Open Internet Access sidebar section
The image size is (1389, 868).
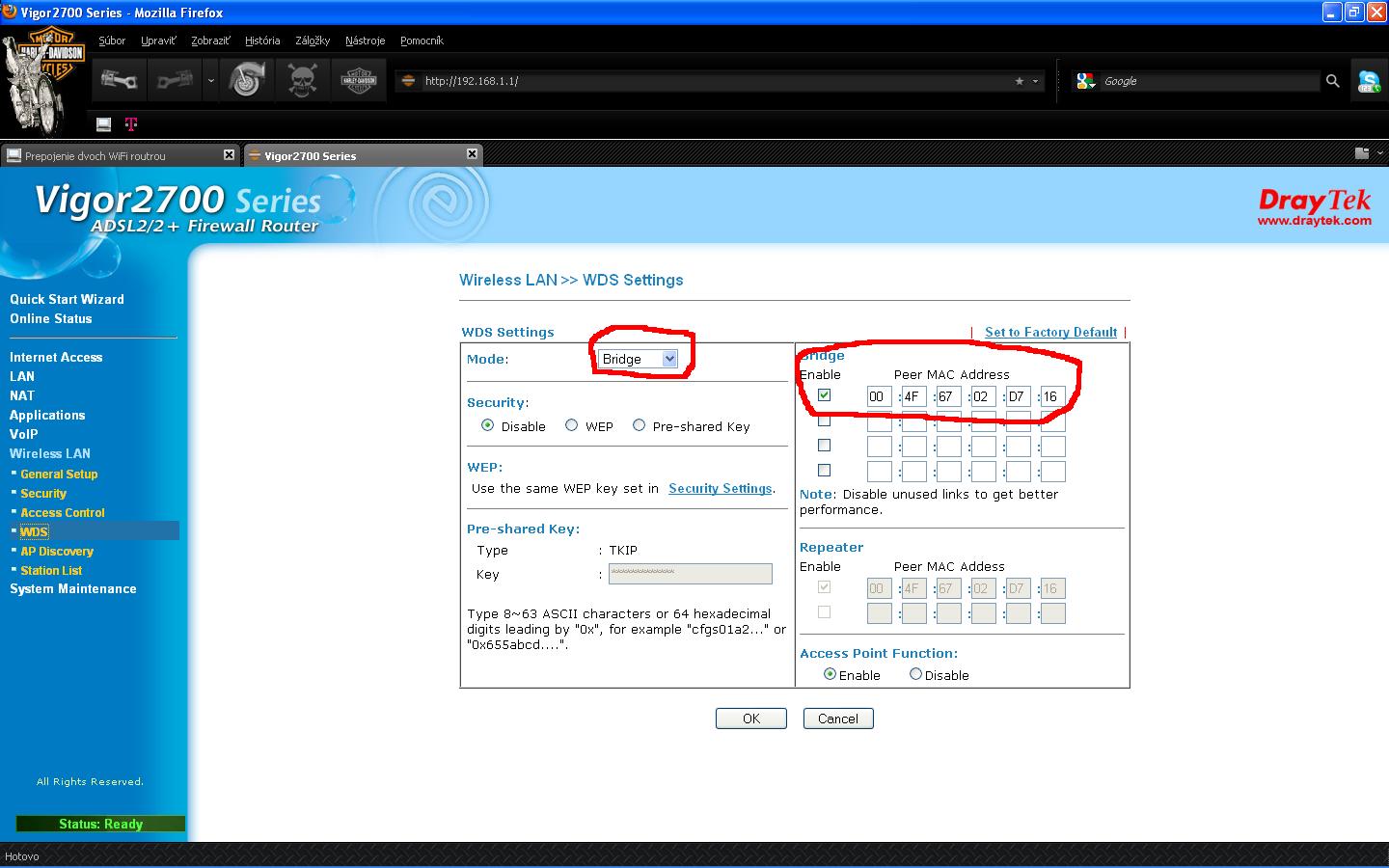(x=56, y=357)
